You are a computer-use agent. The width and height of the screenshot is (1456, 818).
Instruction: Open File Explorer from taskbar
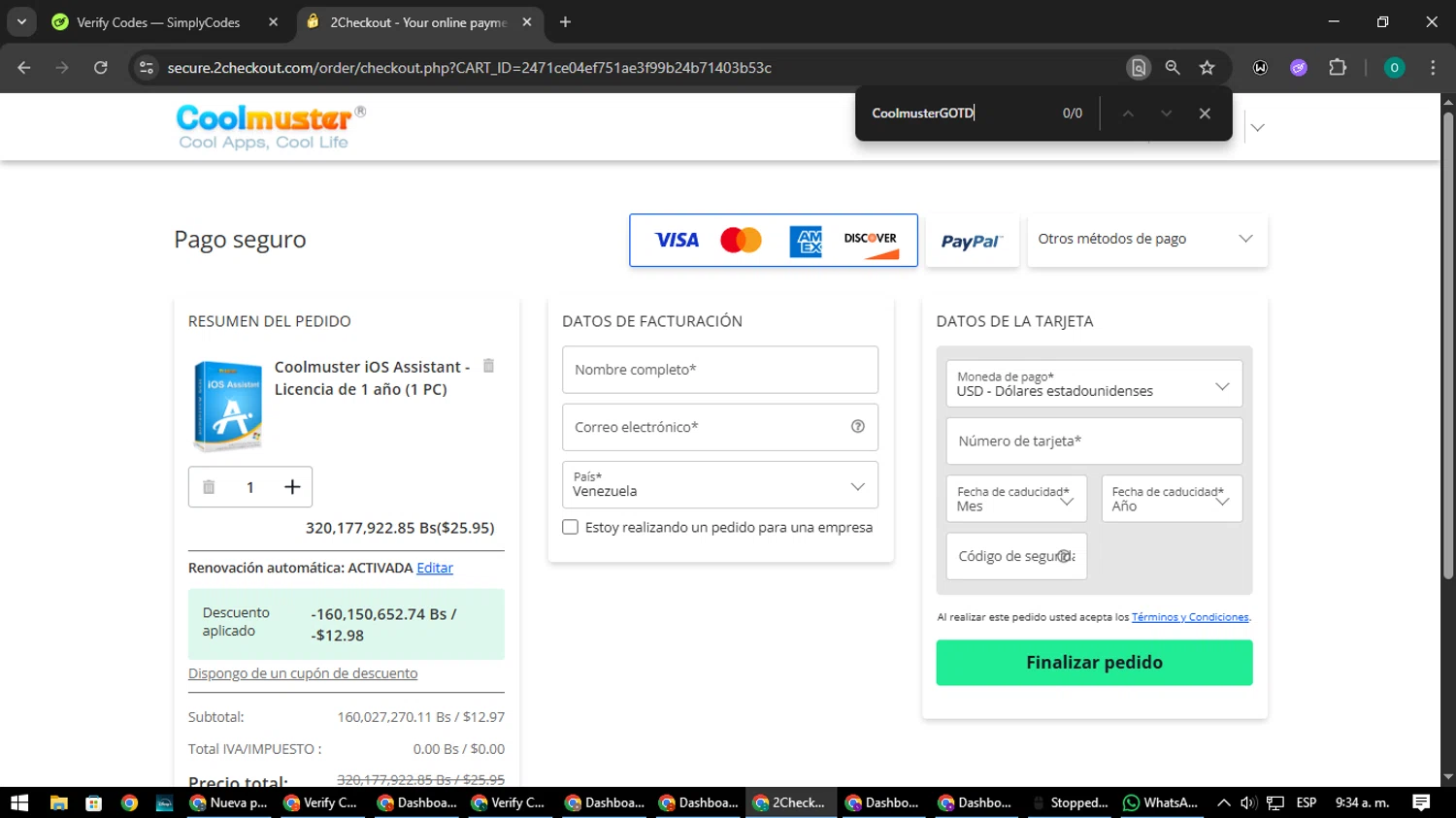pyautogui.click(x=58, y=802)
